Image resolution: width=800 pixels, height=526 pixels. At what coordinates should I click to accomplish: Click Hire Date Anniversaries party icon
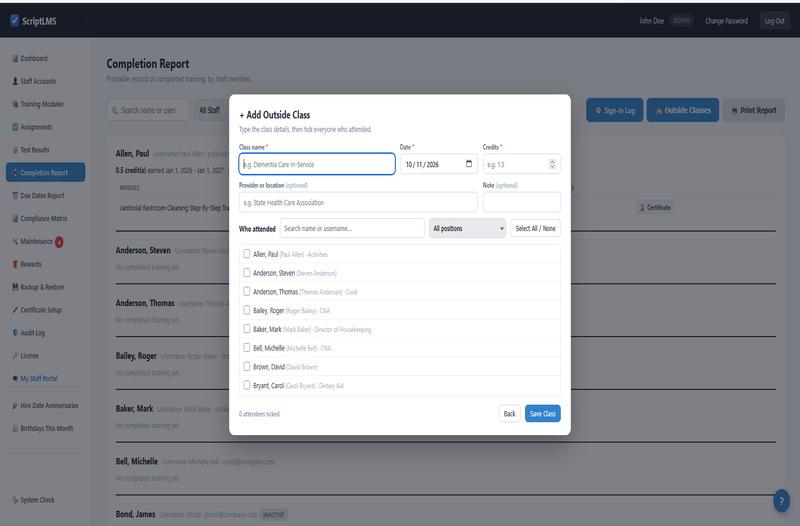[15, 406]
